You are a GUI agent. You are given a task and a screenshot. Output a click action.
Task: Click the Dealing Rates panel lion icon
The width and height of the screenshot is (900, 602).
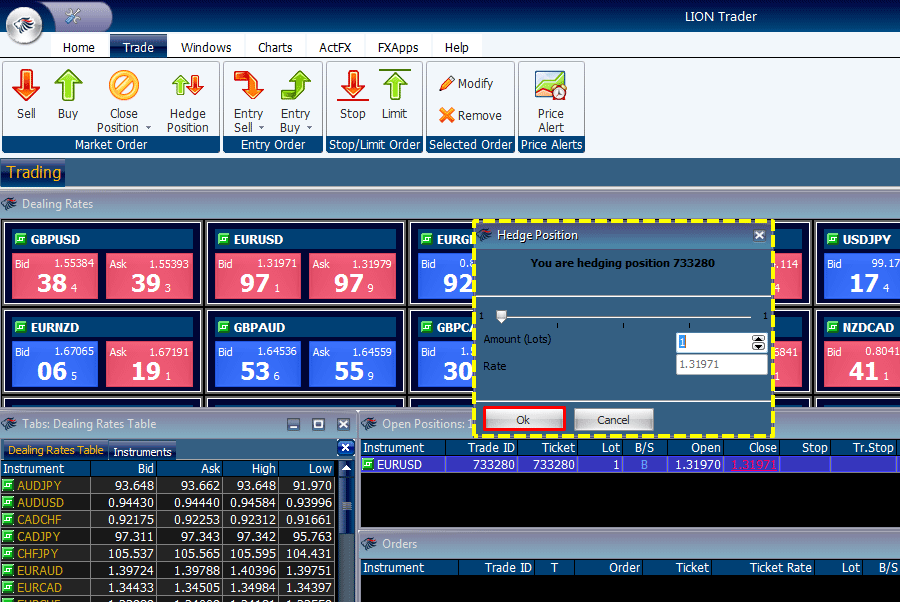click(x=9, y=204)
